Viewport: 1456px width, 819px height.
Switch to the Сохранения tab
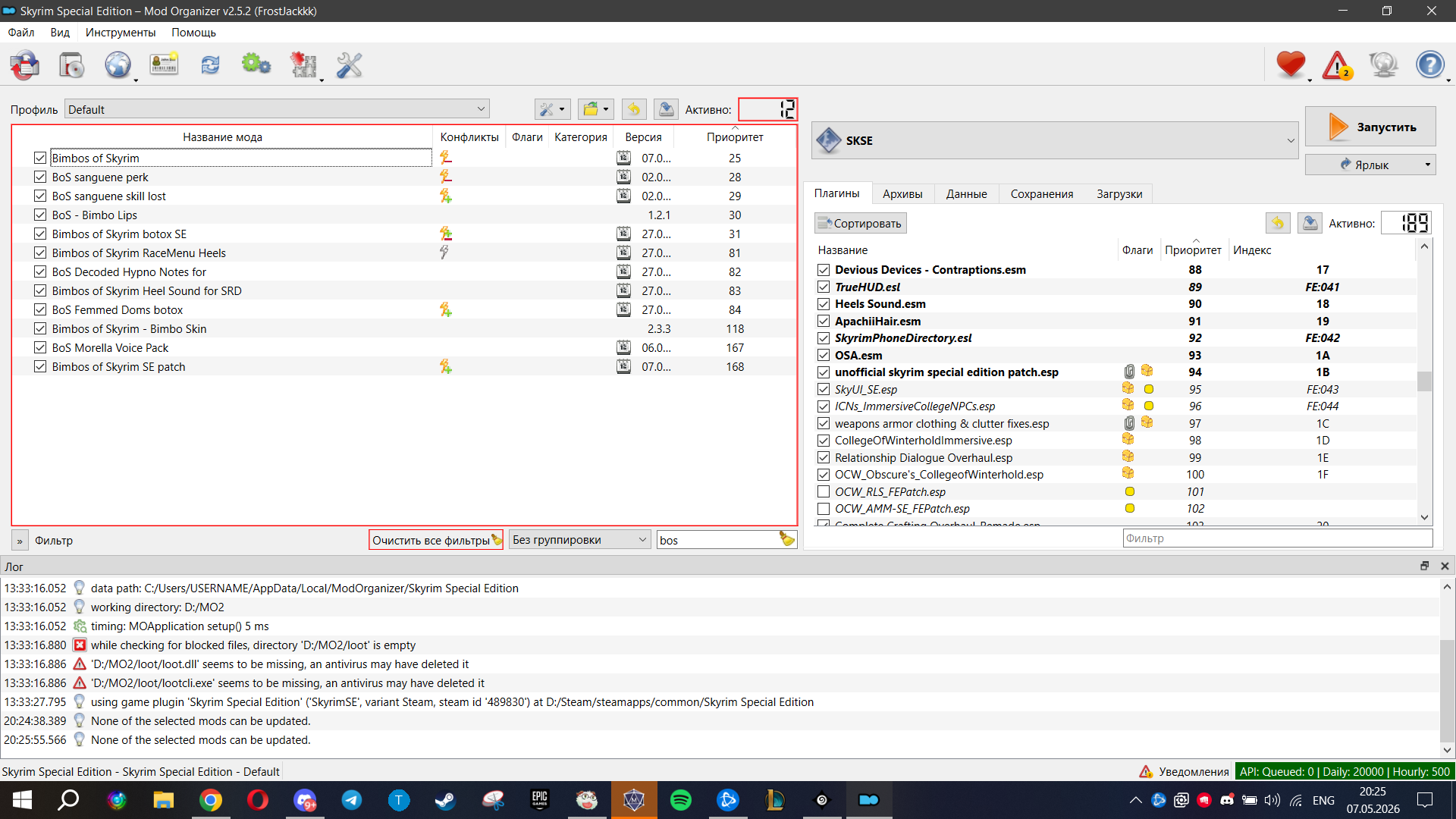tap(1042, 194)
